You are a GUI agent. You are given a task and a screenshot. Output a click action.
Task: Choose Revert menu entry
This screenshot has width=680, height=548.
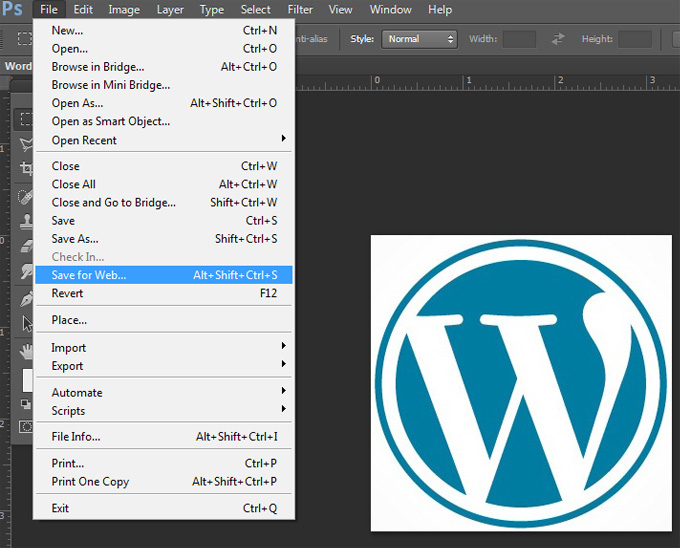(x=164, y=293)
